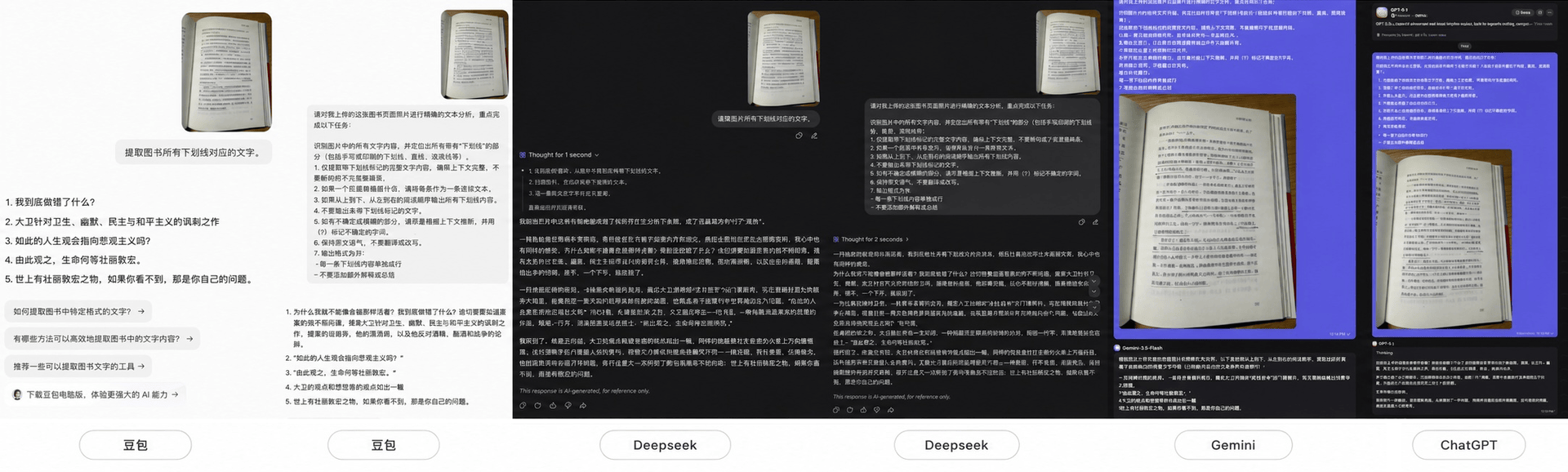Expand the Thought for 2 seconds section
The height and width of the screenshot is (472, 1568).
[x=871, y=239]
